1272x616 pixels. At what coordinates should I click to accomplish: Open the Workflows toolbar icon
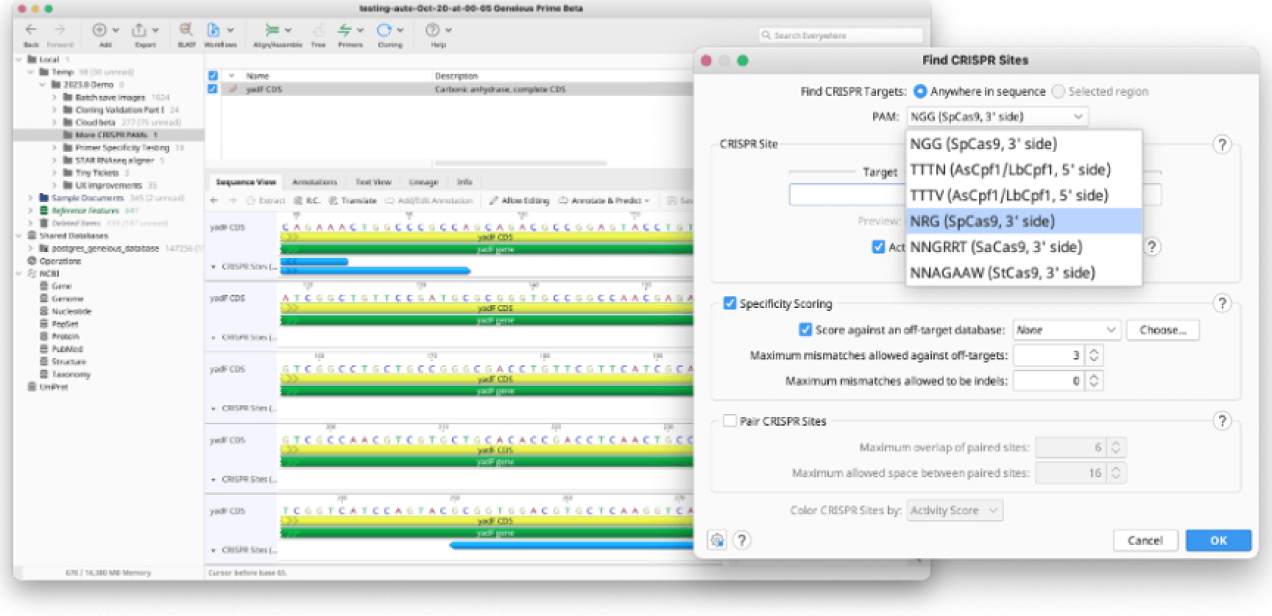pyautogui.click(x=213, y=30)
